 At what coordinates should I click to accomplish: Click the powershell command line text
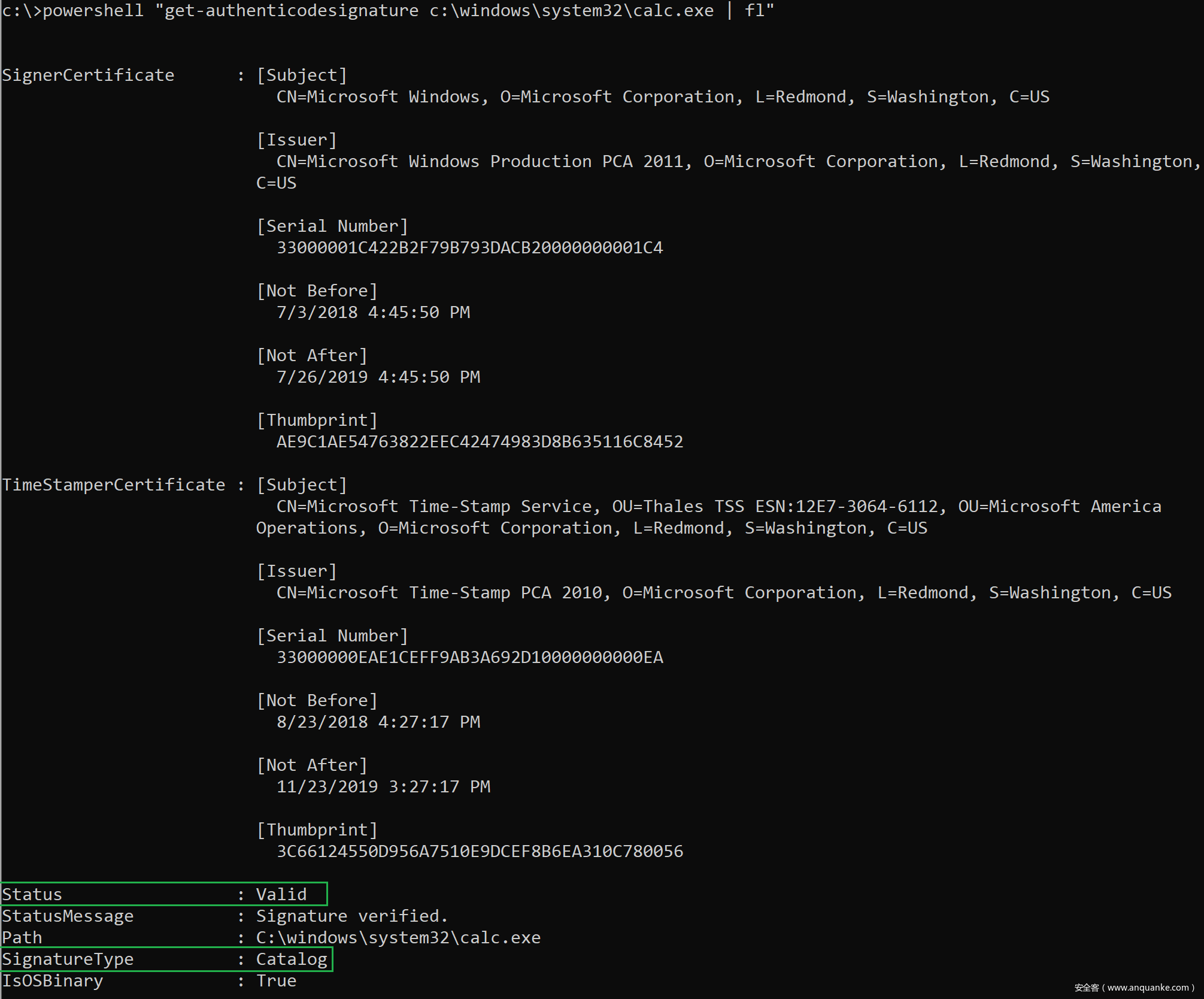(388, 11)
